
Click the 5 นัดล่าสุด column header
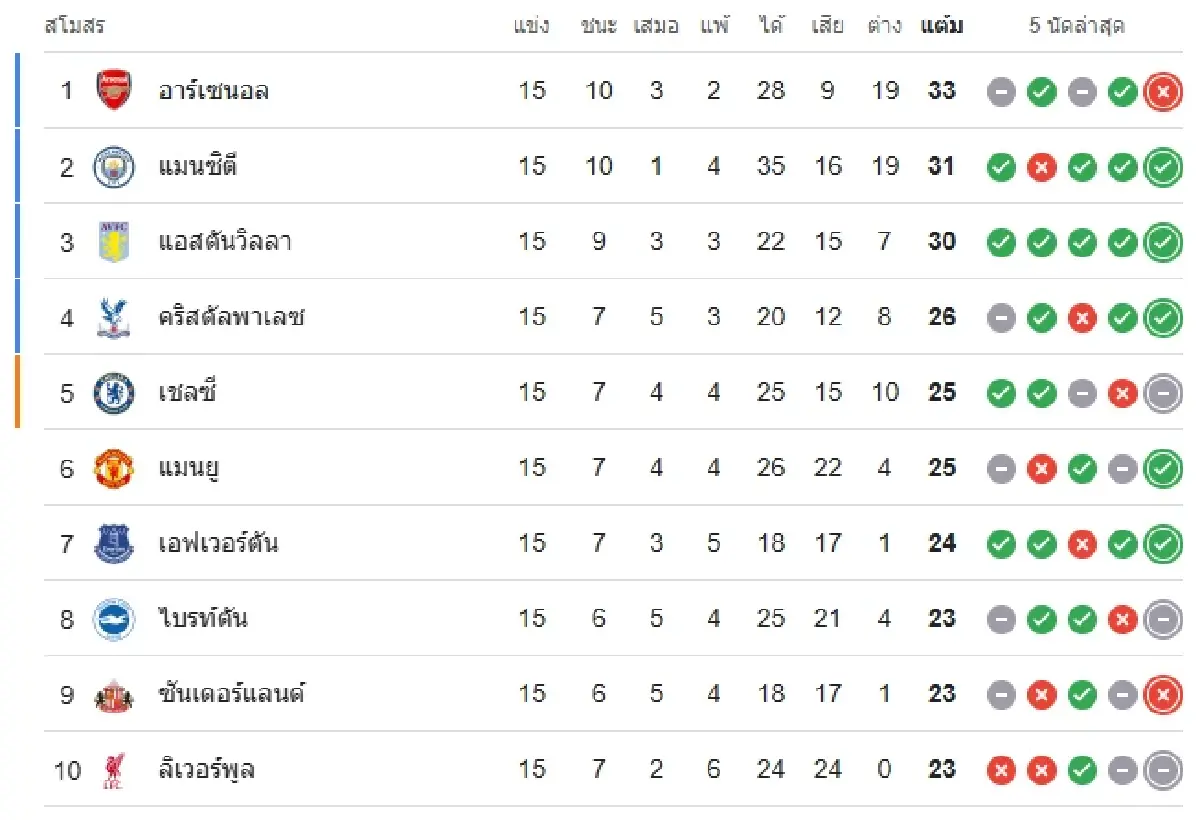1076,26
